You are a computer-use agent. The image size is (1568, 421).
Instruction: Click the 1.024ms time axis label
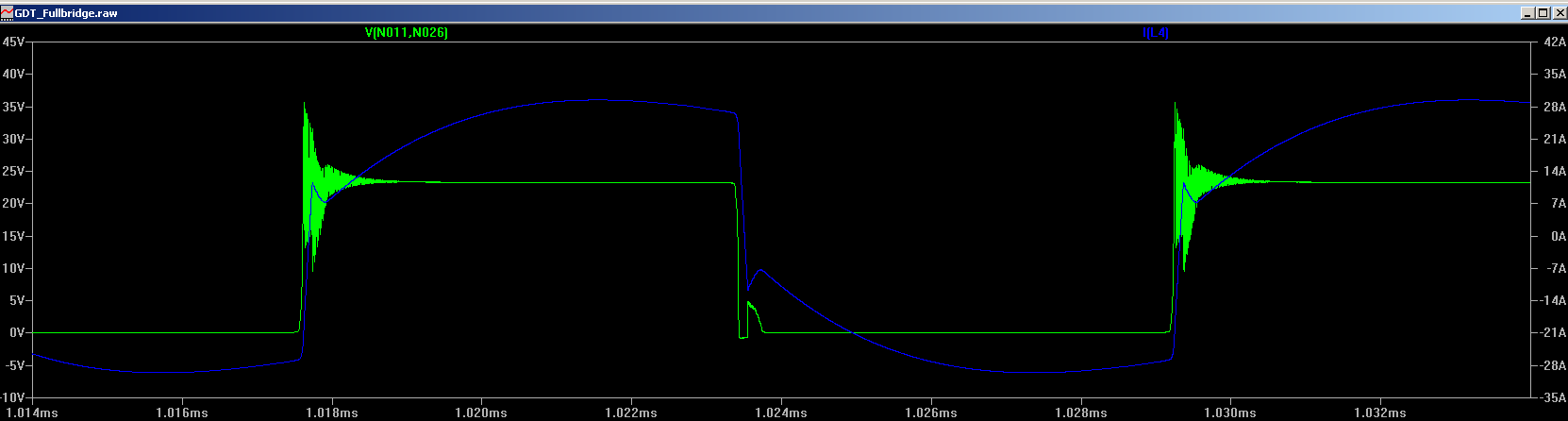tap(781, 413)
